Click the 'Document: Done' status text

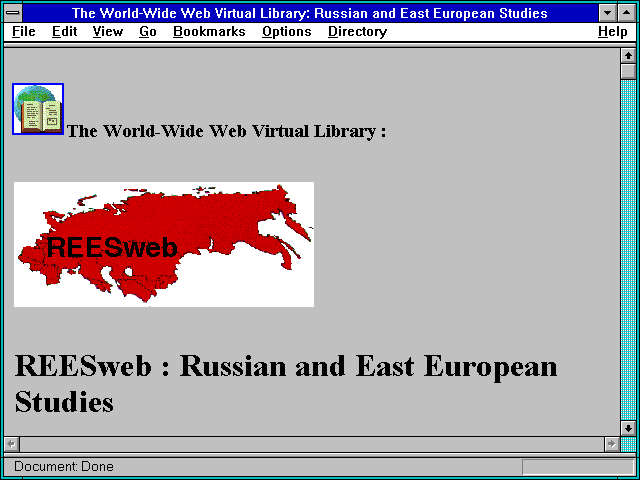click(64, 467)
